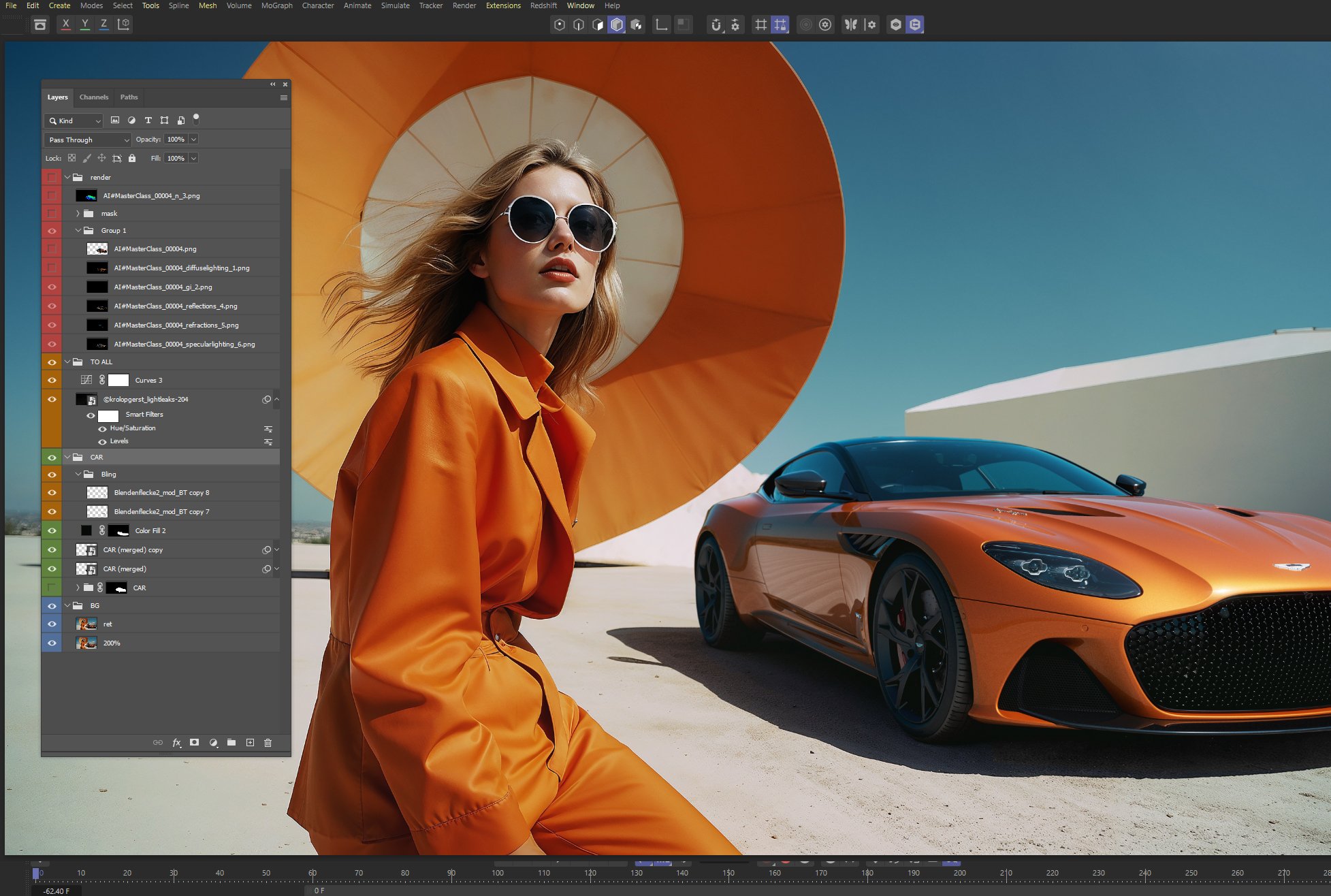Viewport: 1331px width, 896px height.
Task: Filter layers by type with the T icon
Action: pos(148,121)
